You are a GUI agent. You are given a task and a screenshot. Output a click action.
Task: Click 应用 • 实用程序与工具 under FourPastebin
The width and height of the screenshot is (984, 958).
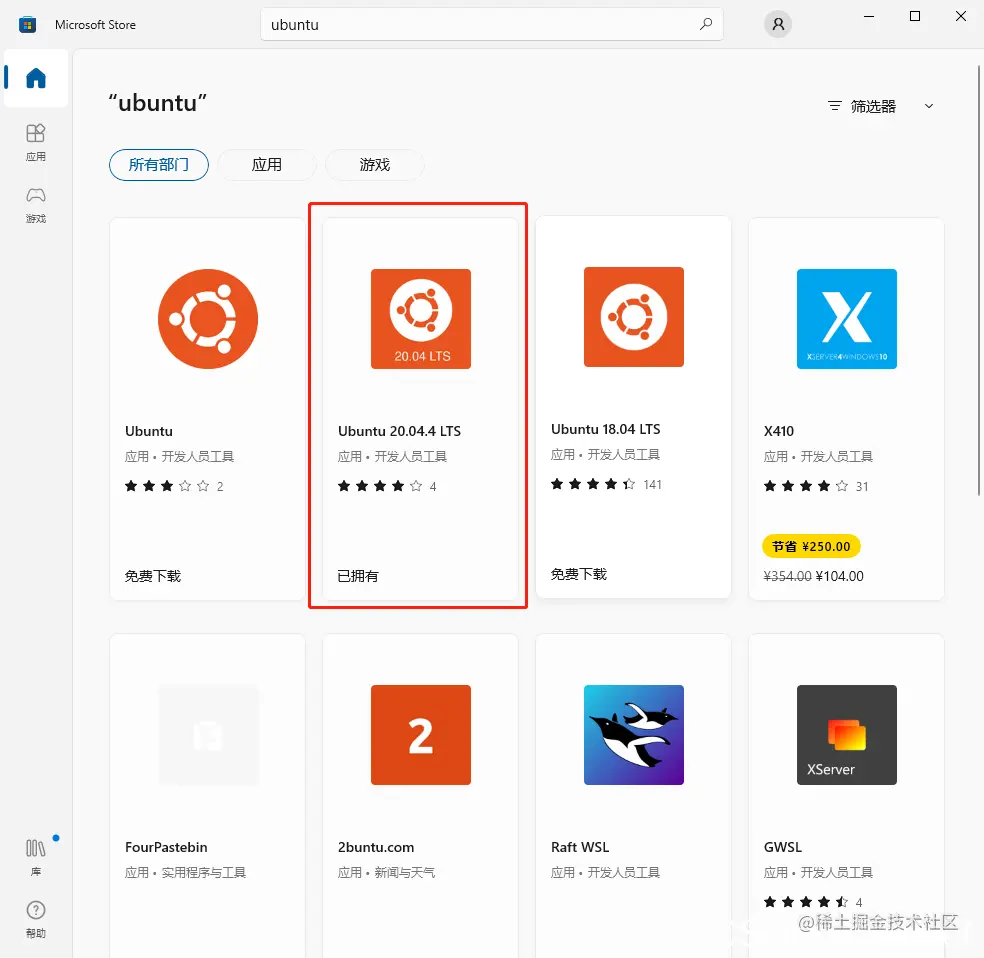185,873
